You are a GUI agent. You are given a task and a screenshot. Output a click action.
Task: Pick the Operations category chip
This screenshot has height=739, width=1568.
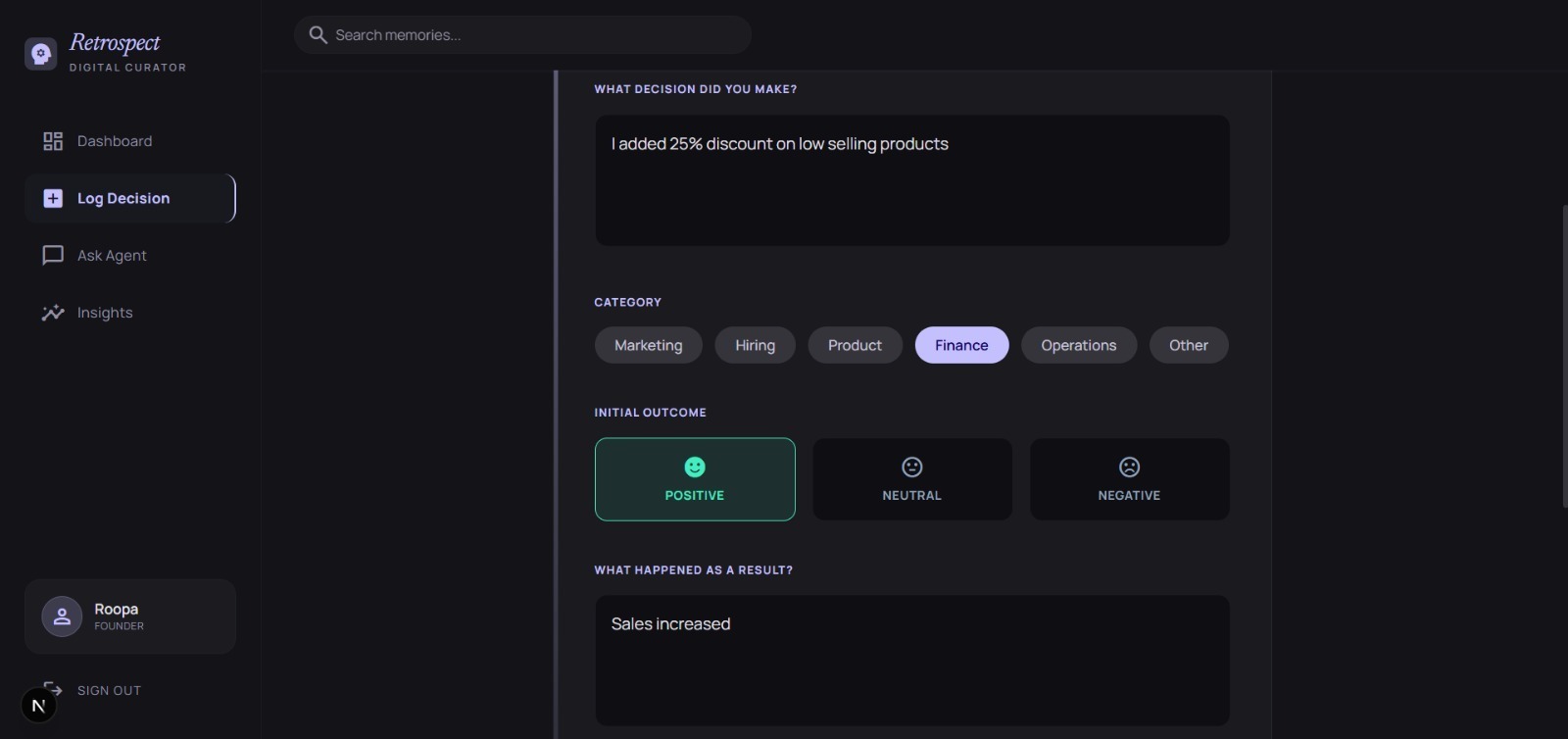[x=1078, y=345]
